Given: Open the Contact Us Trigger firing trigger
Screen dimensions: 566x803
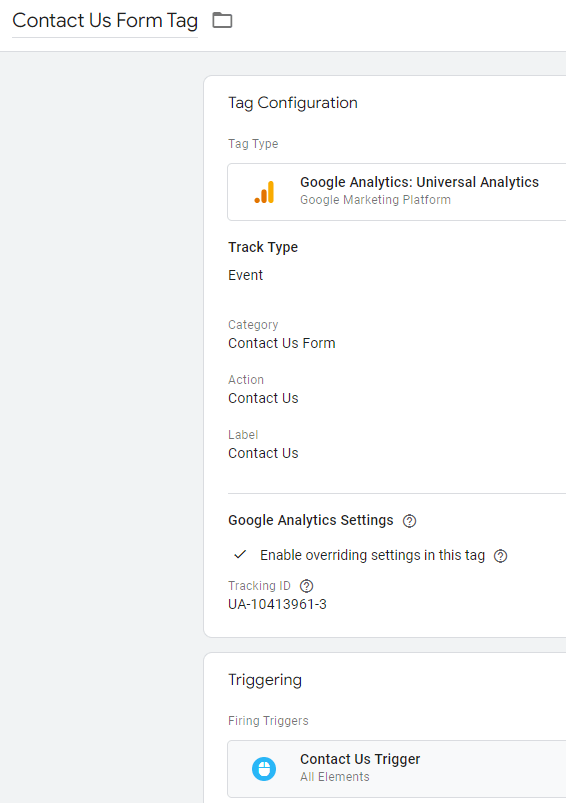Looking at the screenshot, I should coord(397,769).
